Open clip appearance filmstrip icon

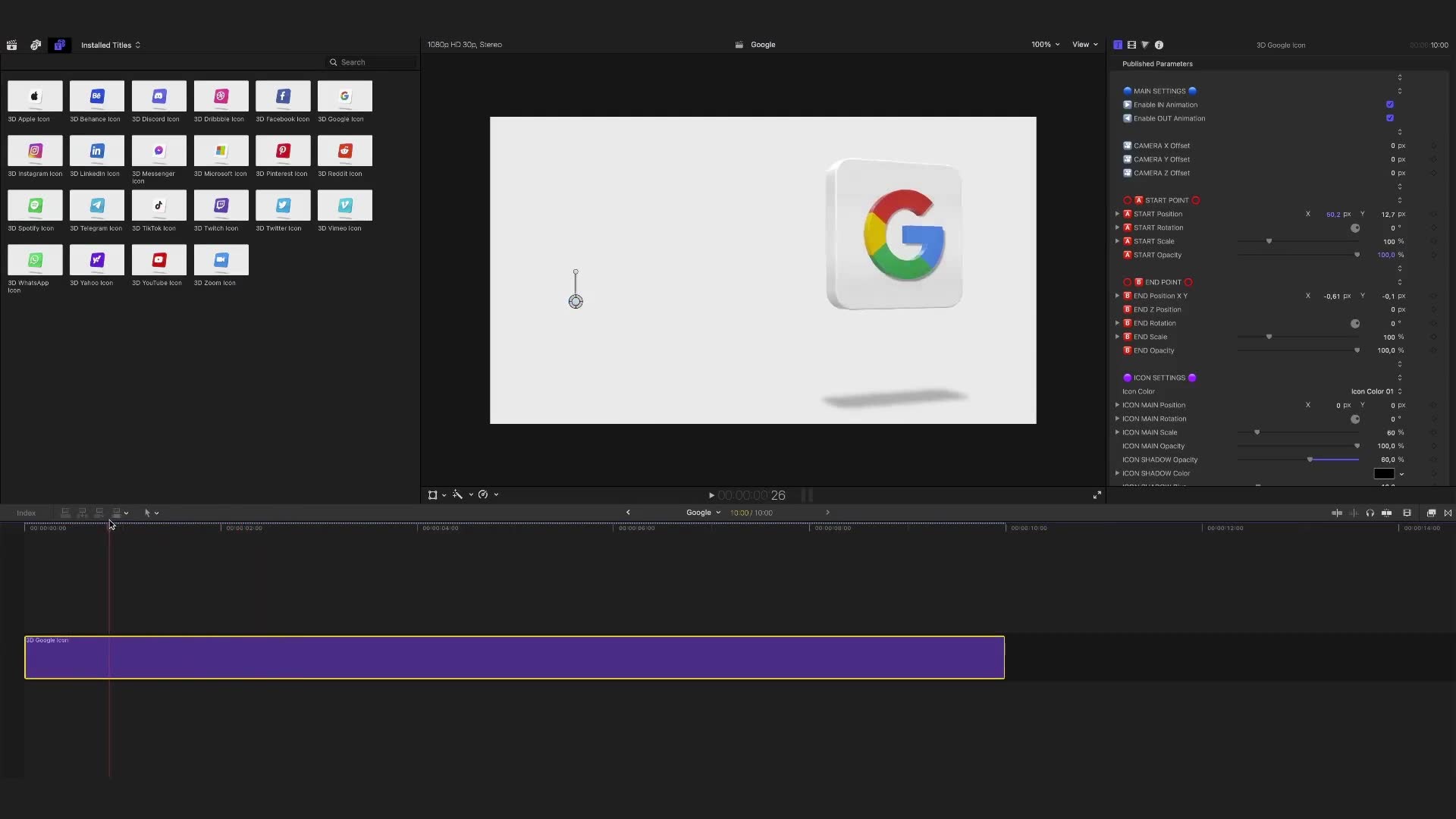1407,513
